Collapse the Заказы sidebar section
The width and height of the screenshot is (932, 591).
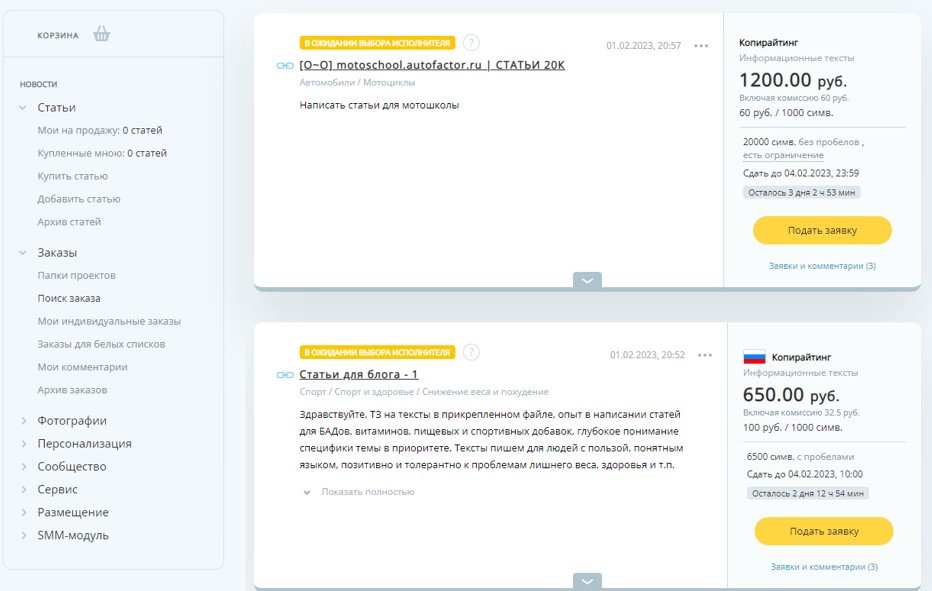23,253
